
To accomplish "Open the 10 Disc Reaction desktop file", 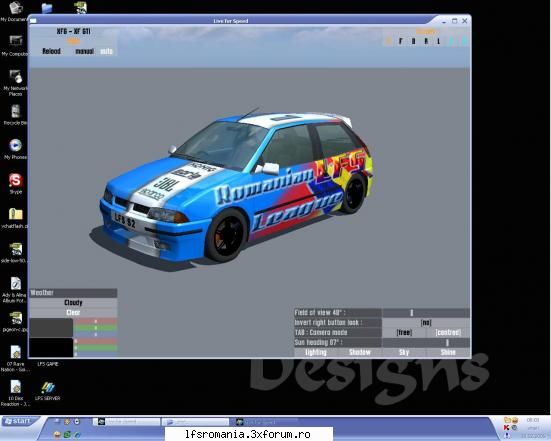I will (x=15, y=393).
